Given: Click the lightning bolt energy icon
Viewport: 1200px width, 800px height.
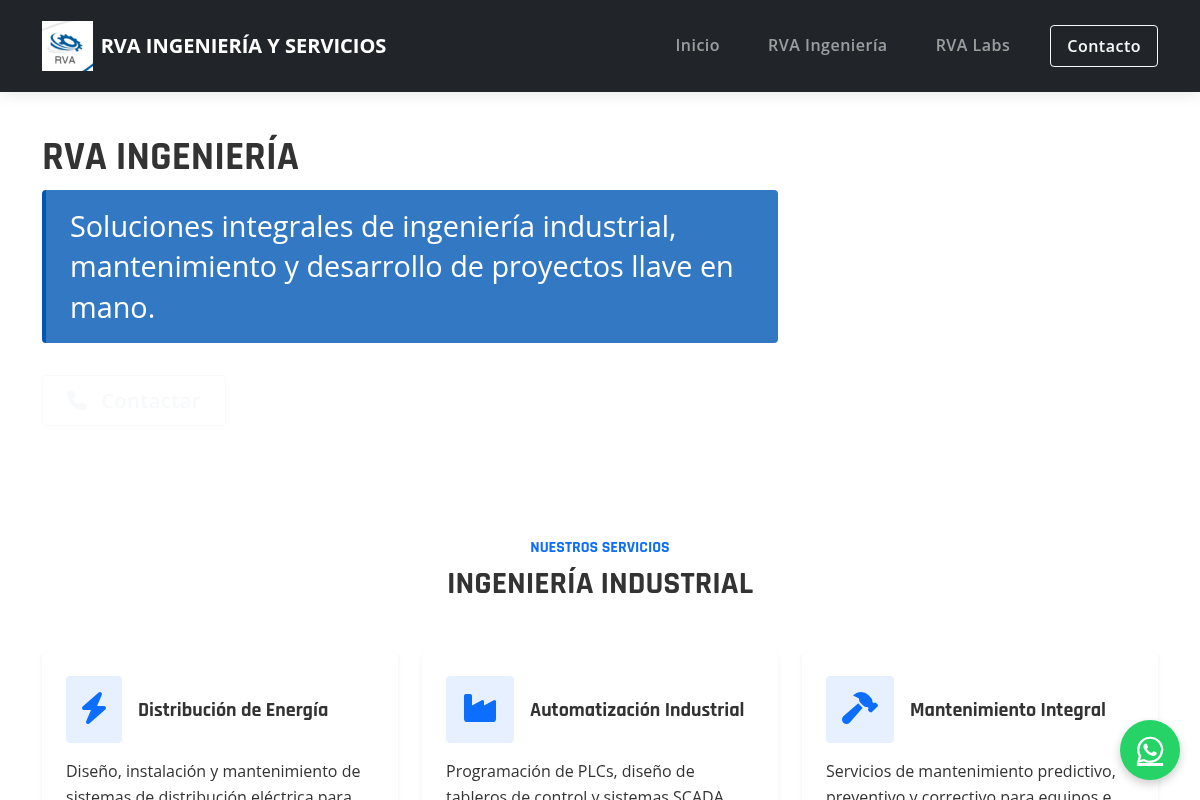Looking at the screenshot, I should [94, 709].
